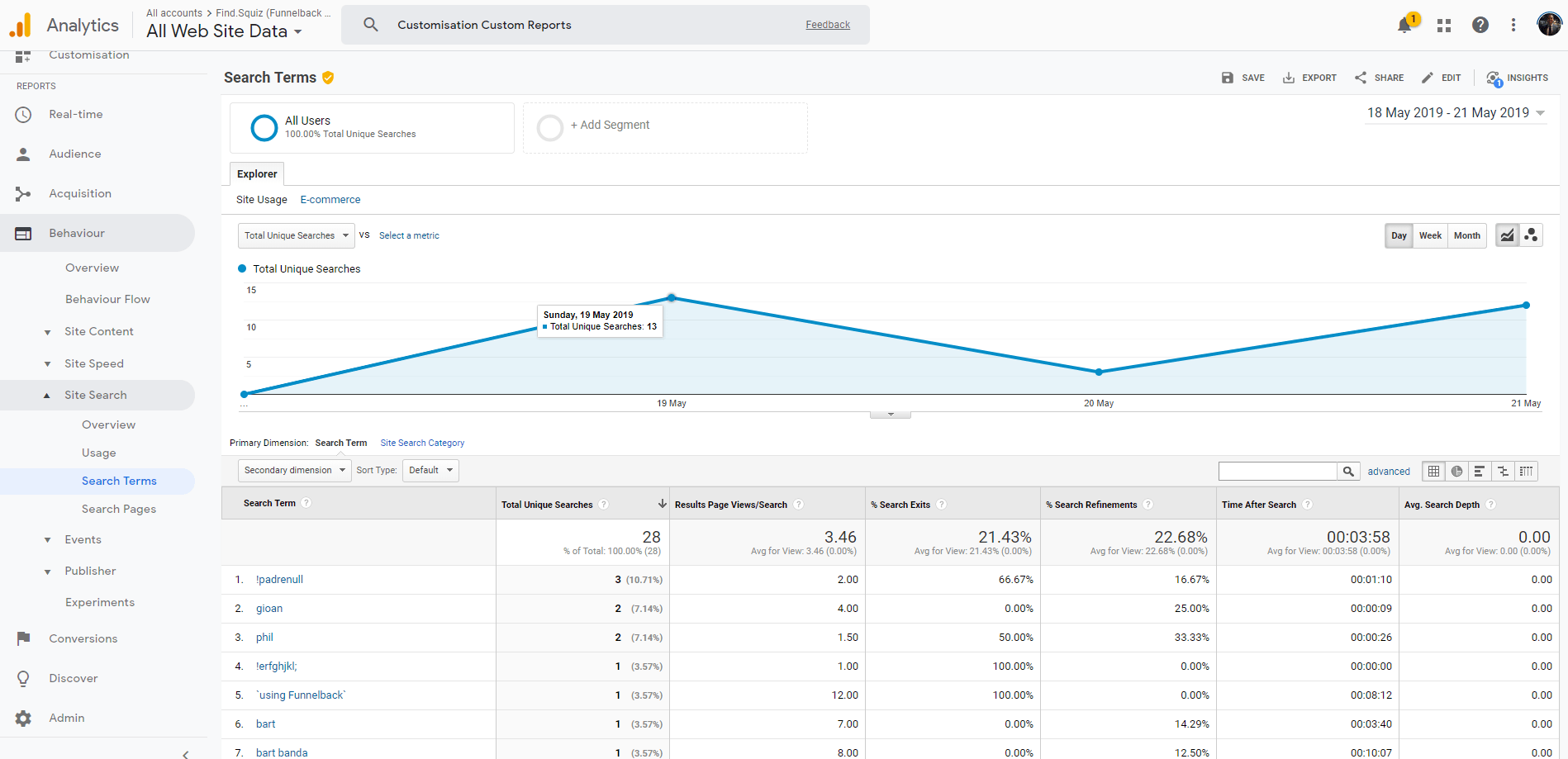1568x759 pixels.
Task: Open the date range selector
Action: coord(1456,112)
